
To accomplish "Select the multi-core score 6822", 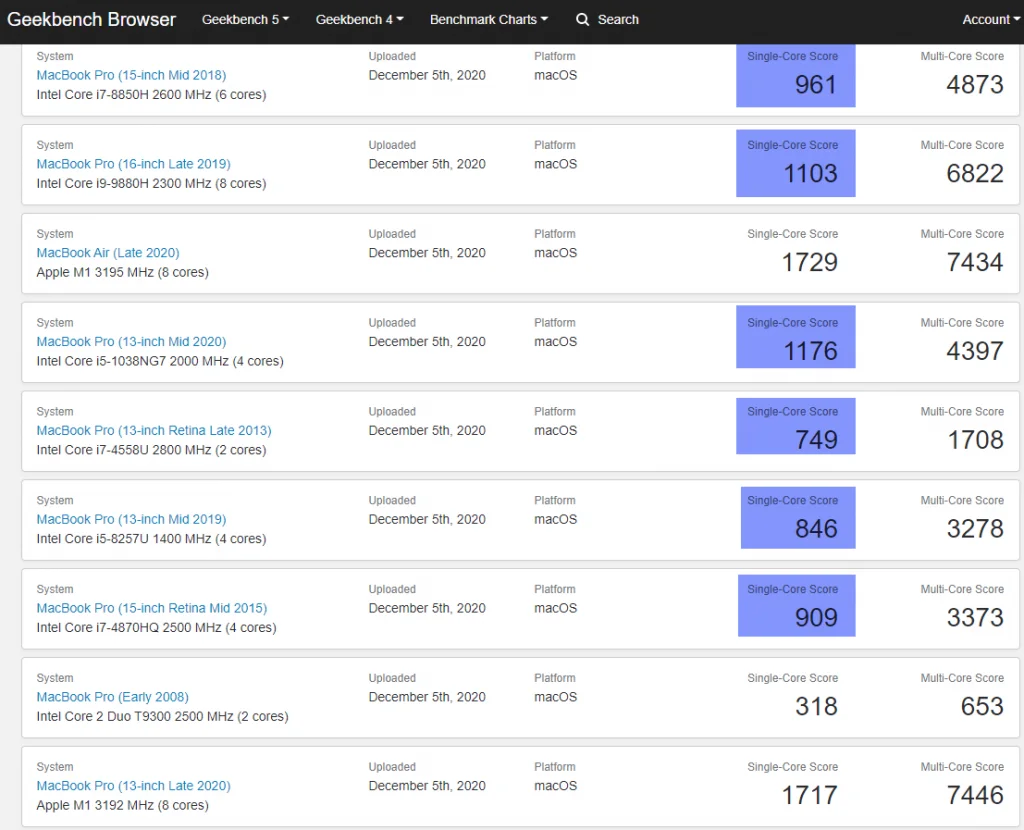I will 975,174.
